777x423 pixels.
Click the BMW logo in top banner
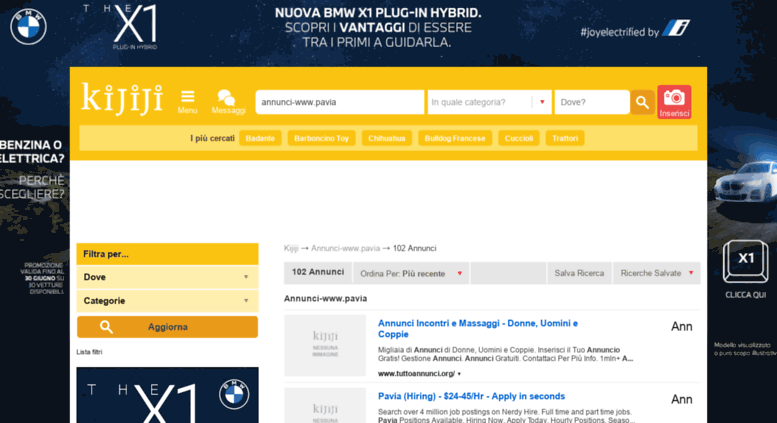pyautogui.click(x=28, y=27)
